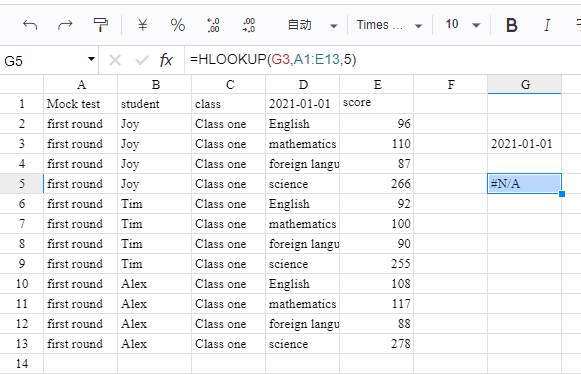Select column E header
The height and width of the screenshot is (374, 581).
coord(377,85)
